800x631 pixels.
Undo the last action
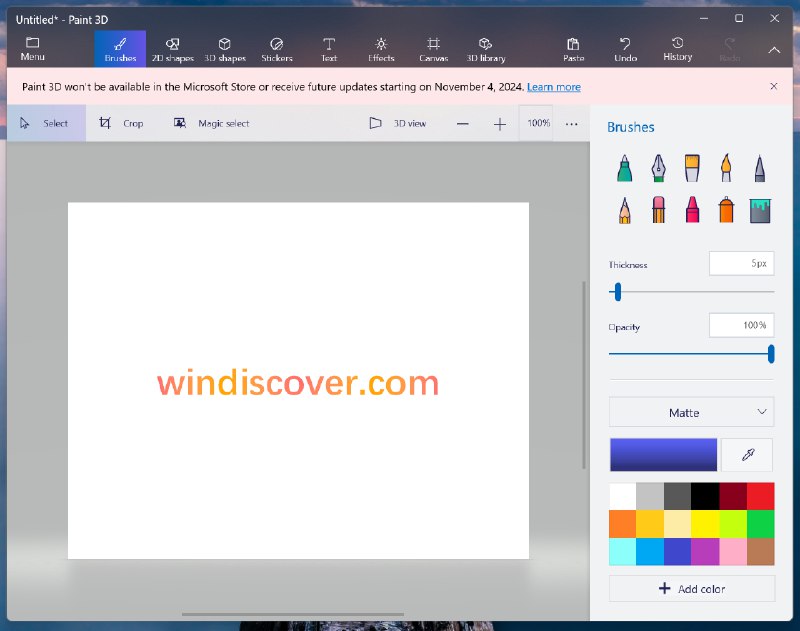[x=626, y=49]
